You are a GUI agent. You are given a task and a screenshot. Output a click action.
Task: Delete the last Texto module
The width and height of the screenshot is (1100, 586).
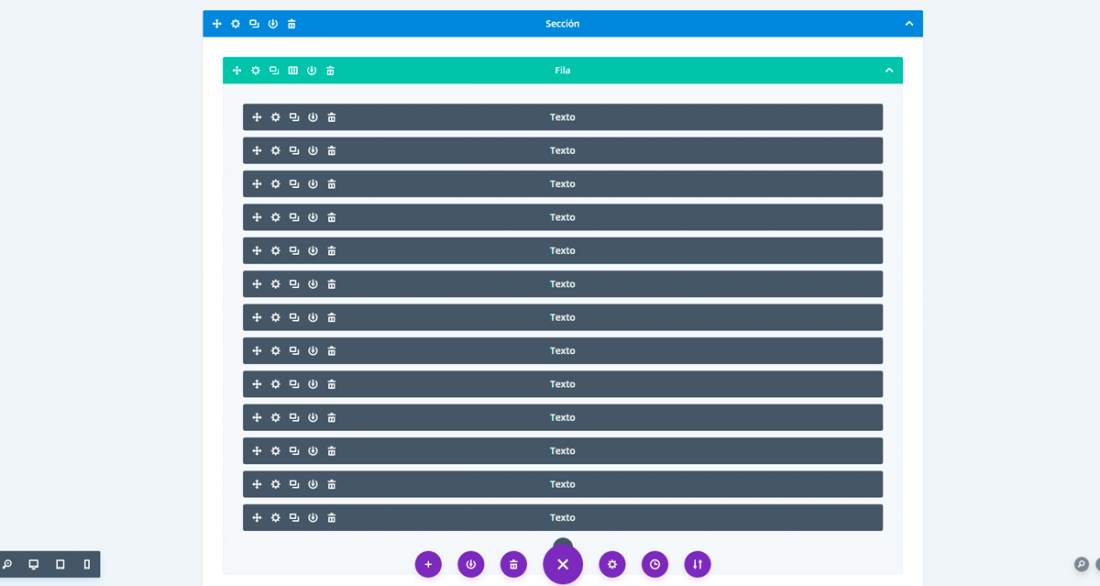pos(332,518)
